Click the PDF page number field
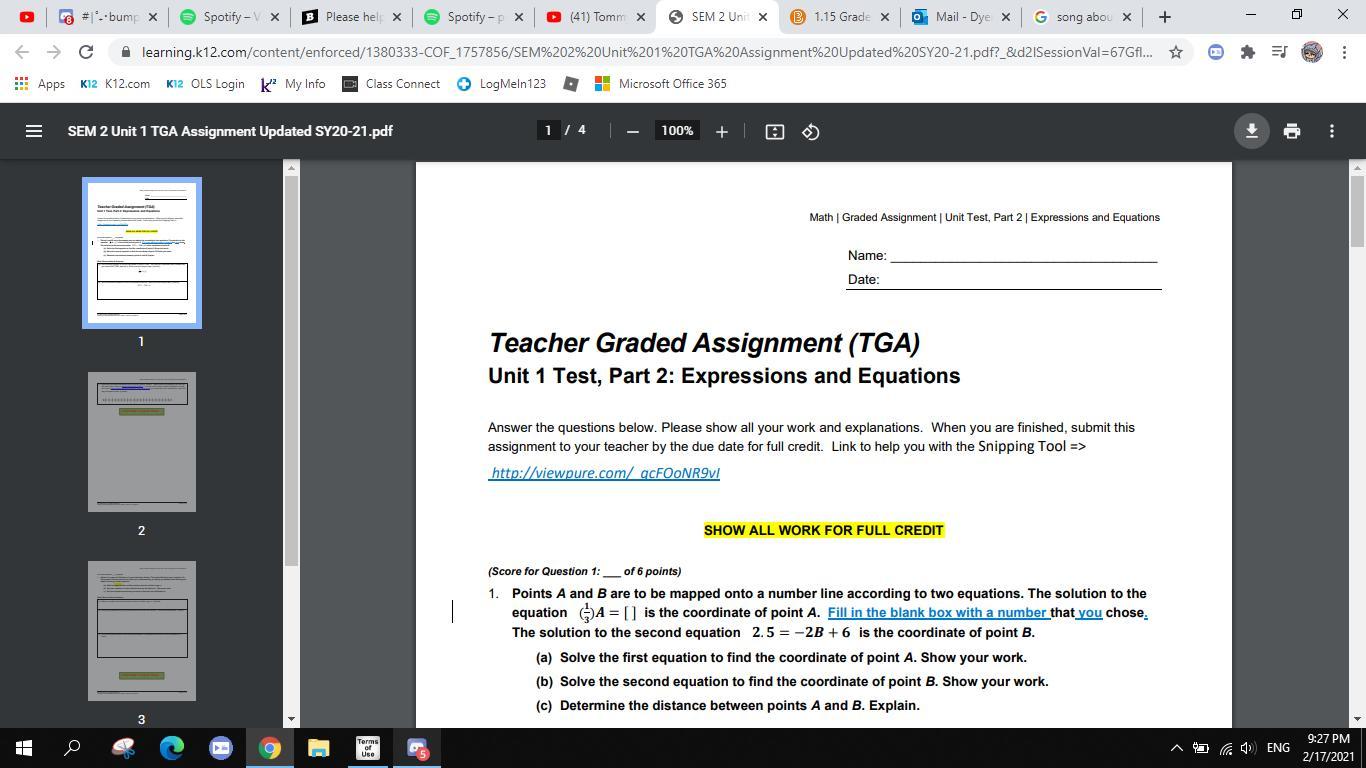The image size is (1366, 768). [x=548, y=131]
